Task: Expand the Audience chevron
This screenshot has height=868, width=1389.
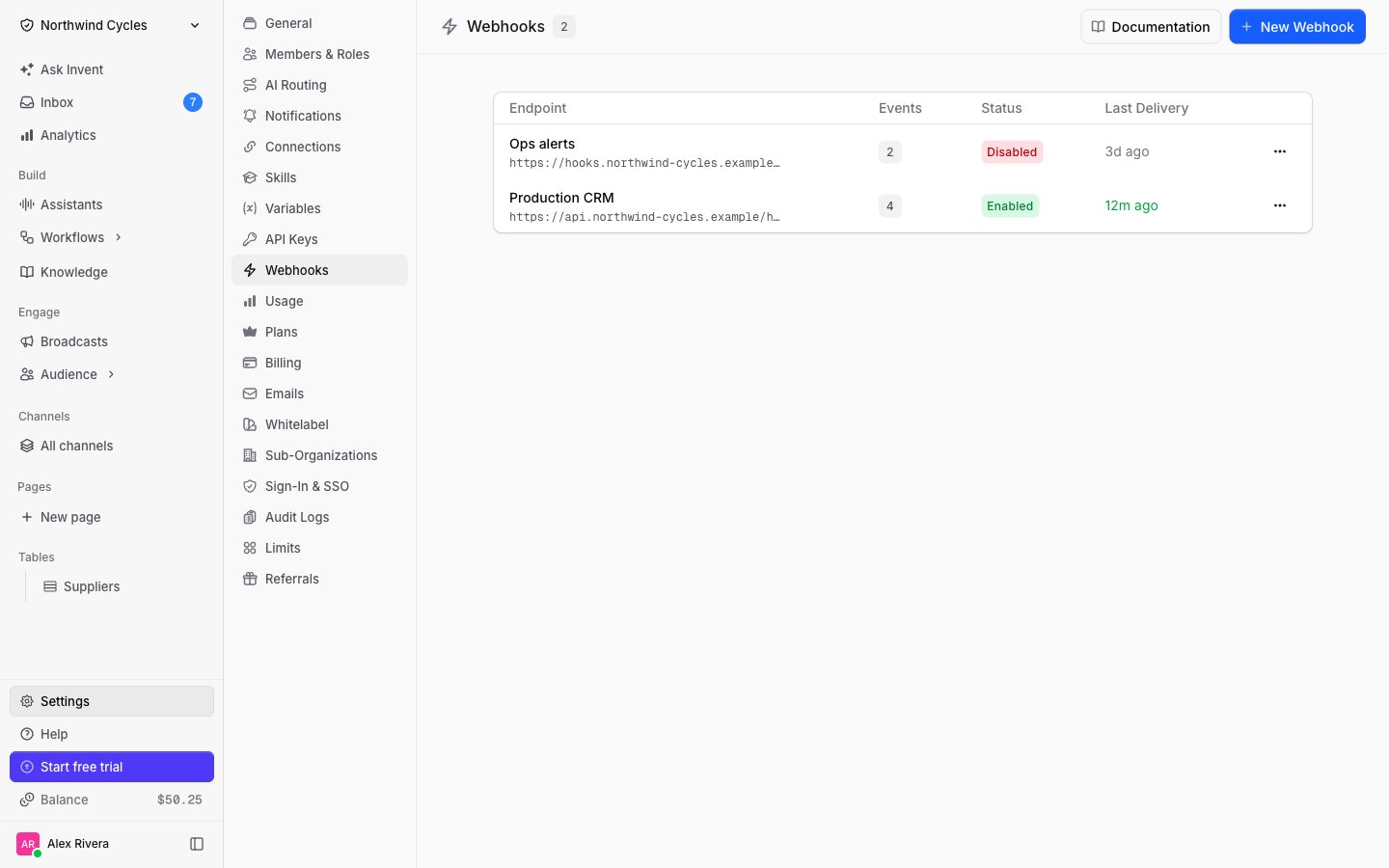Action: pyautogui.click(x=111, y=374)
